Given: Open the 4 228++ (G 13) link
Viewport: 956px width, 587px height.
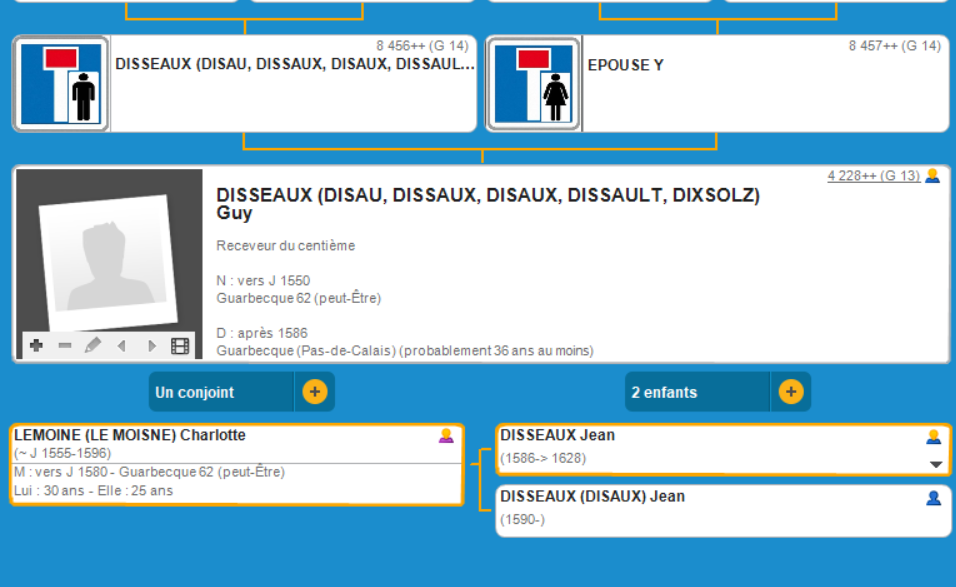Looking at the screenshot, I should [x=872, y=176].
